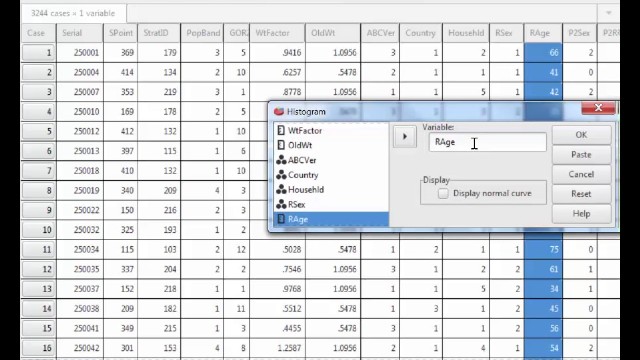Select case row header 16
640x360 pixels.
[x=38, y=348]
